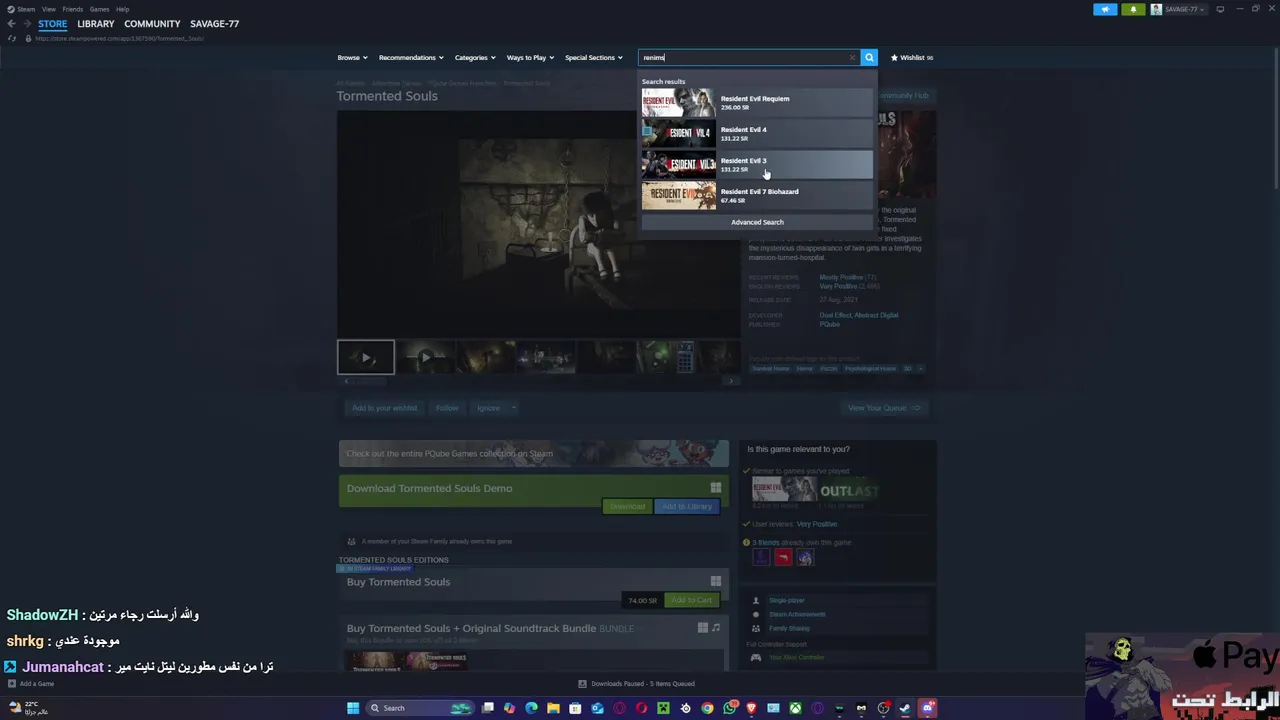Select Resident Evil 7 Biohazard search result
This screenshot has height=720, width=1280.
point(757,195)
